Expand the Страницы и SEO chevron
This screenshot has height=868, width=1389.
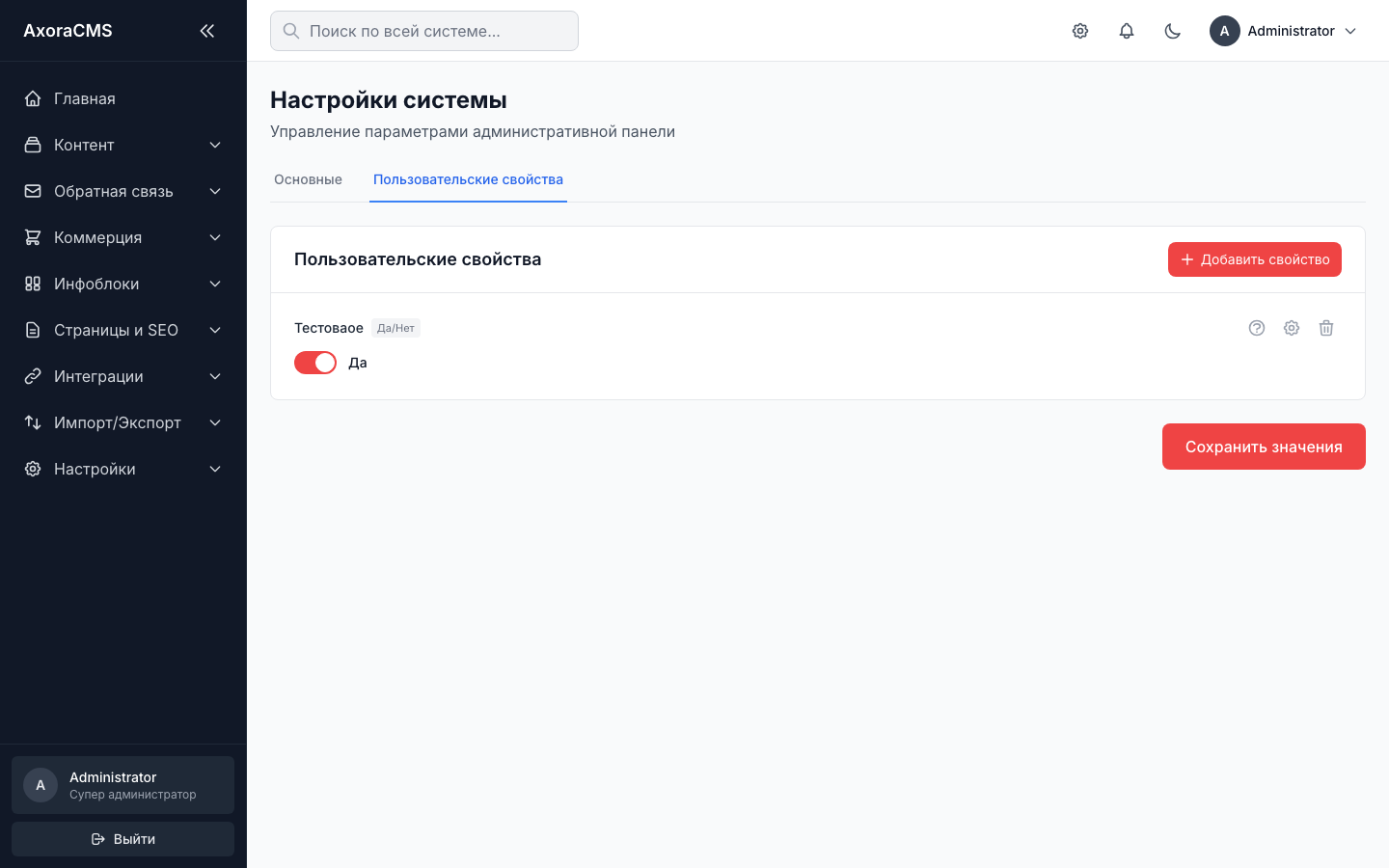coord(215,330)
